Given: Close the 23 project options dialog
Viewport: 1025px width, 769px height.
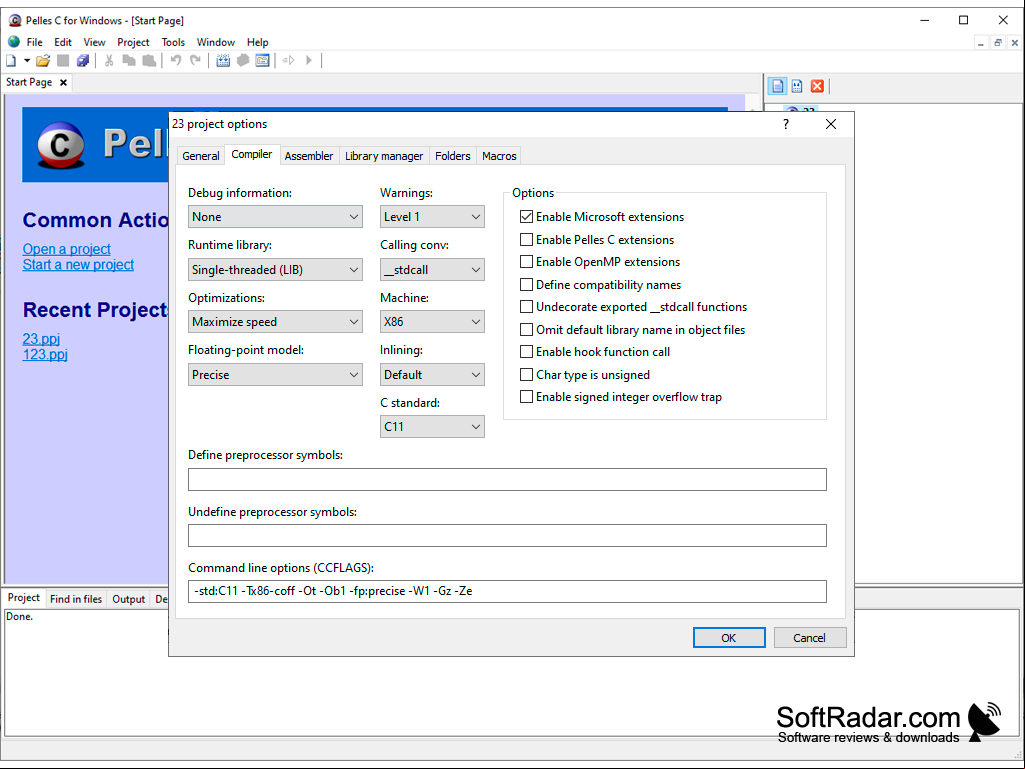Looking at the screenshot, I should pyautogui.click(x=831, y=124).
